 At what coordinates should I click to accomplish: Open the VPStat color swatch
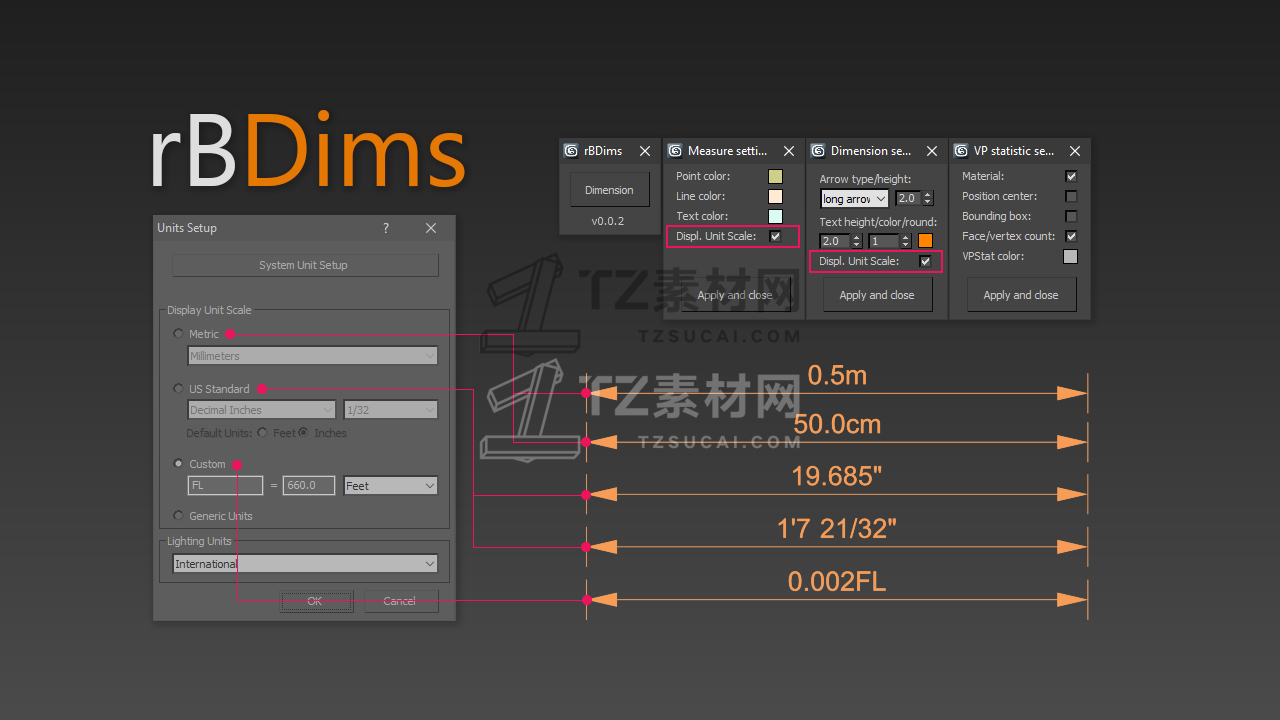point(1071,256)
